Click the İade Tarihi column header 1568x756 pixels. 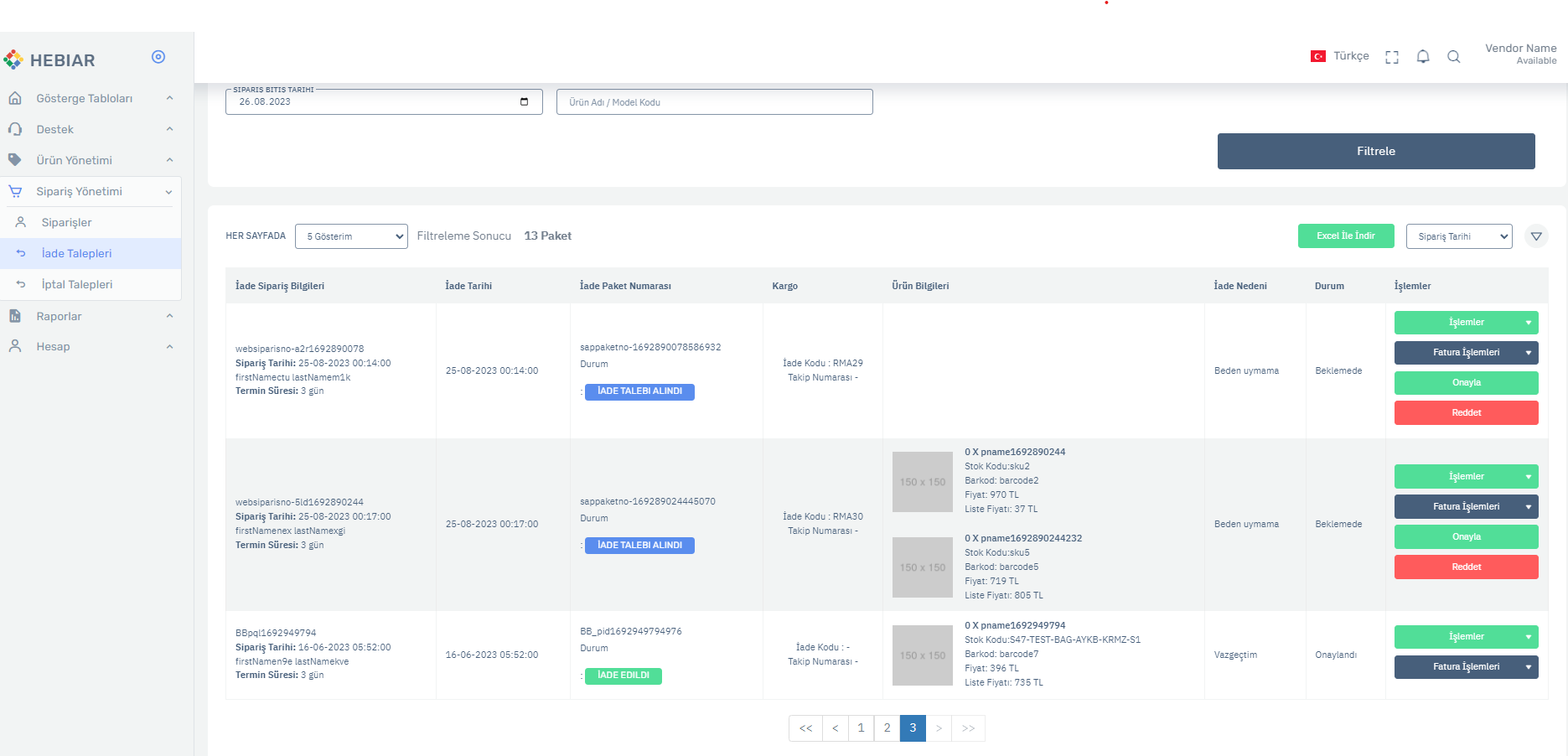tap(468, 286)
